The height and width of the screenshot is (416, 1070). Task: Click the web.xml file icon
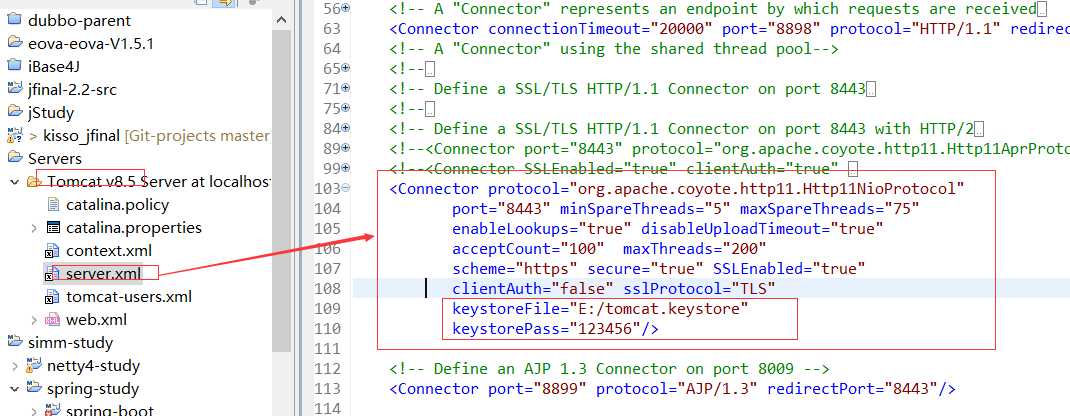tap(53, 319)
